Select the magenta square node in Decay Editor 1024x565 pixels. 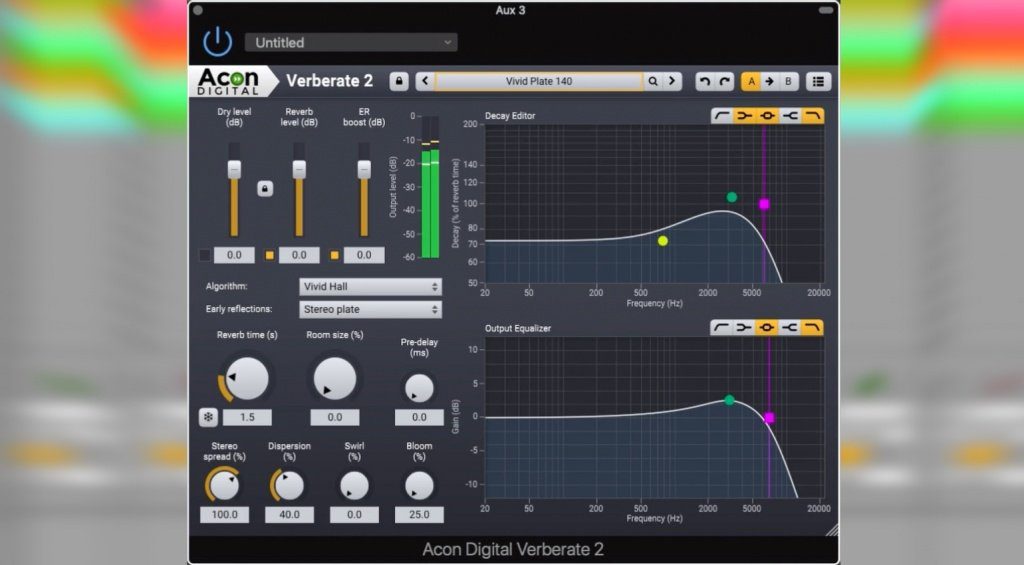coord(764,204)
